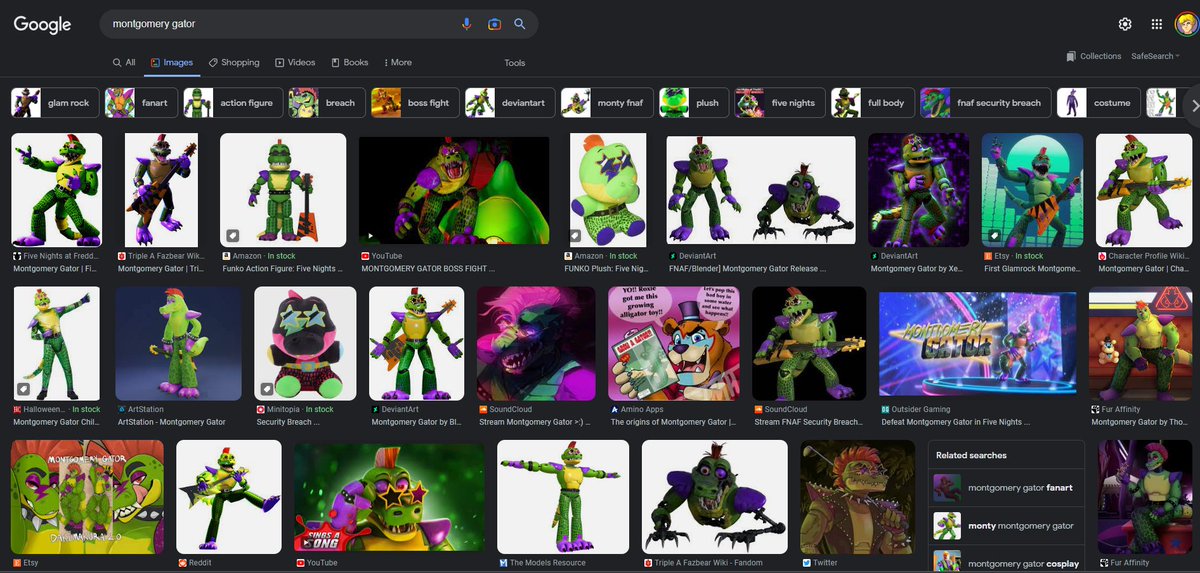Click product tag icon on Minitopia plush image
The height and width of the screenshot is (573, 1200).
267,388
